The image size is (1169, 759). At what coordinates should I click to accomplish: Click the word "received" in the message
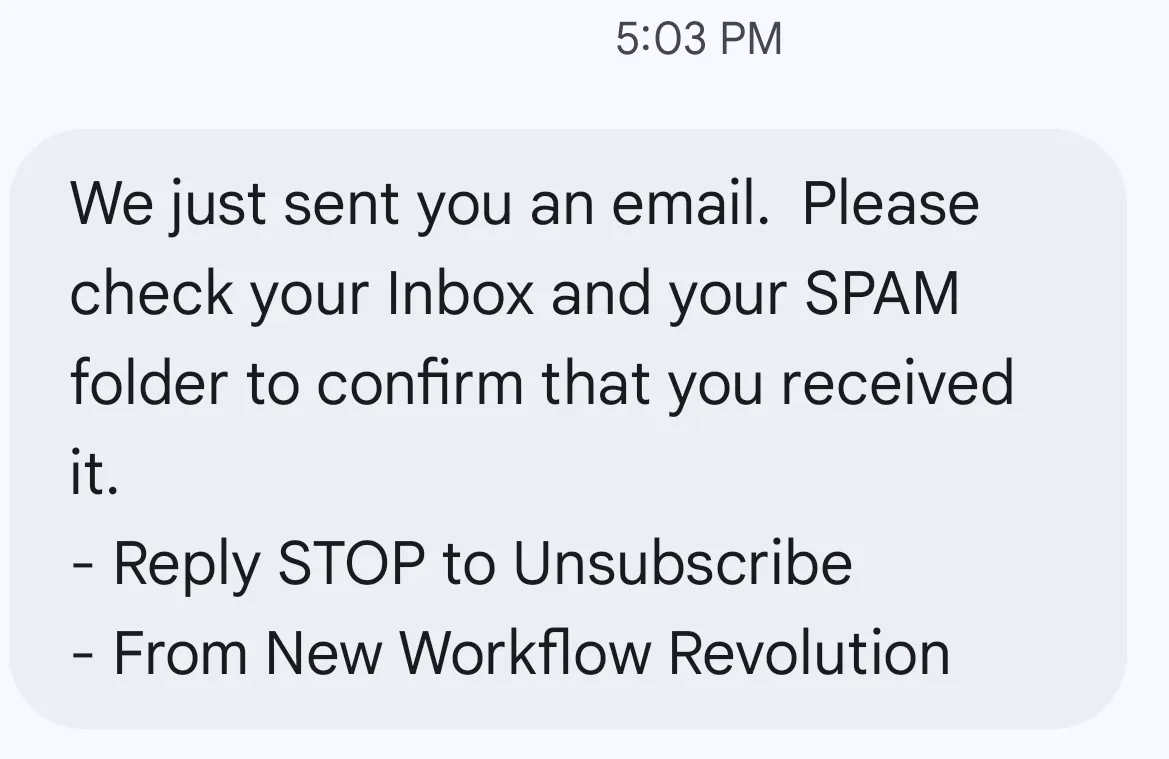pos(897,384)
